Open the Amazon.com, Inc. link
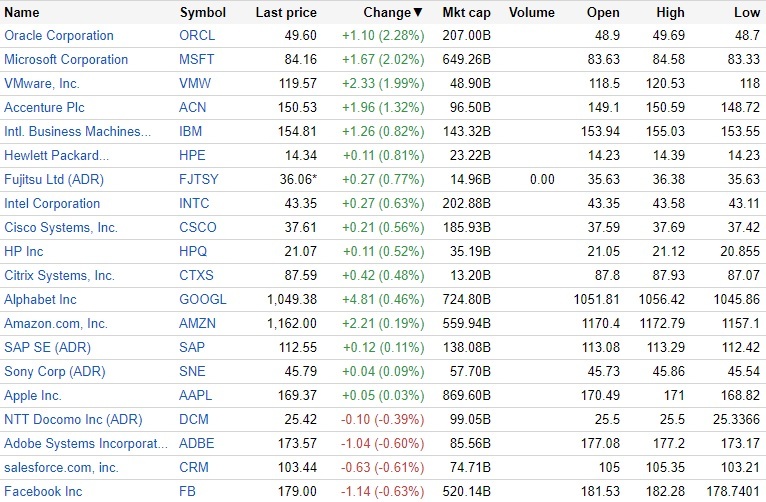This screenshot has width=766, height=502. click(x=56, y=323)
